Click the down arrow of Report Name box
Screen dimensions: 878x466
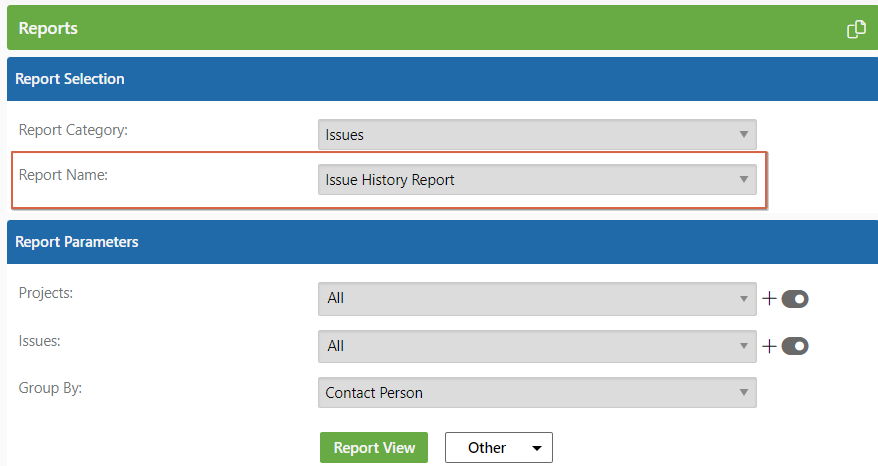tap(744, 179)
